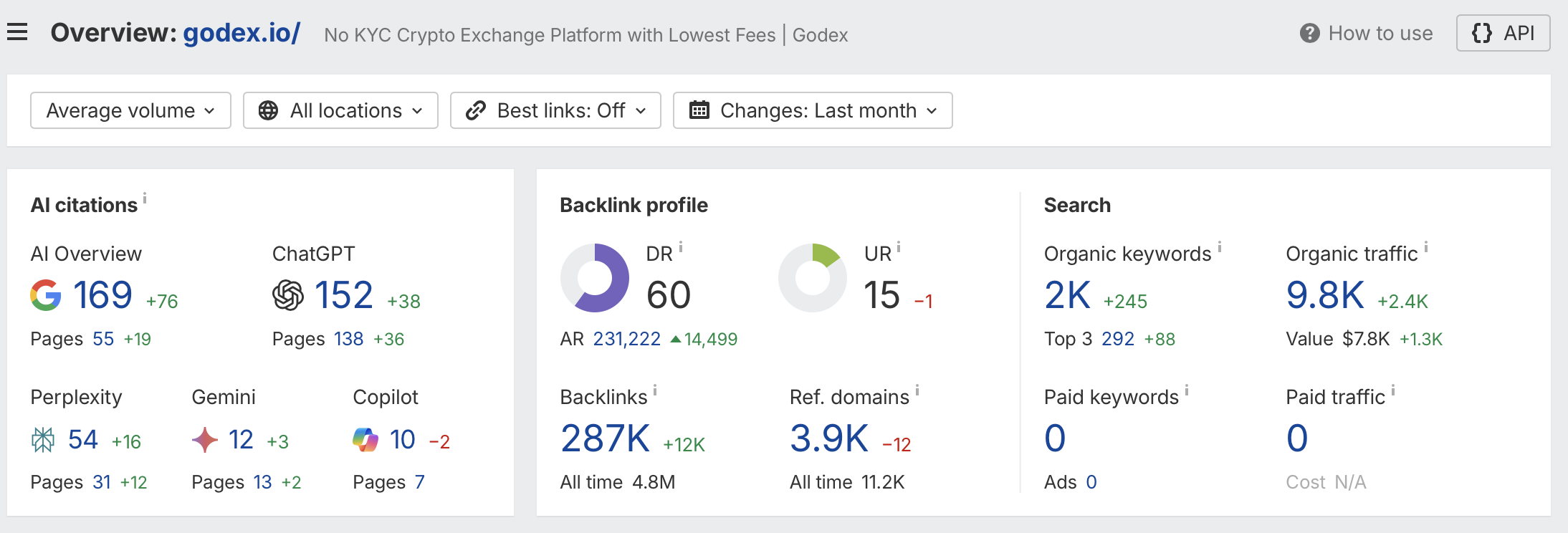The width and height of the screenshot is (1568, 533).
Task: Click the Gemini star icon
Action: click(x=205, y=440)
